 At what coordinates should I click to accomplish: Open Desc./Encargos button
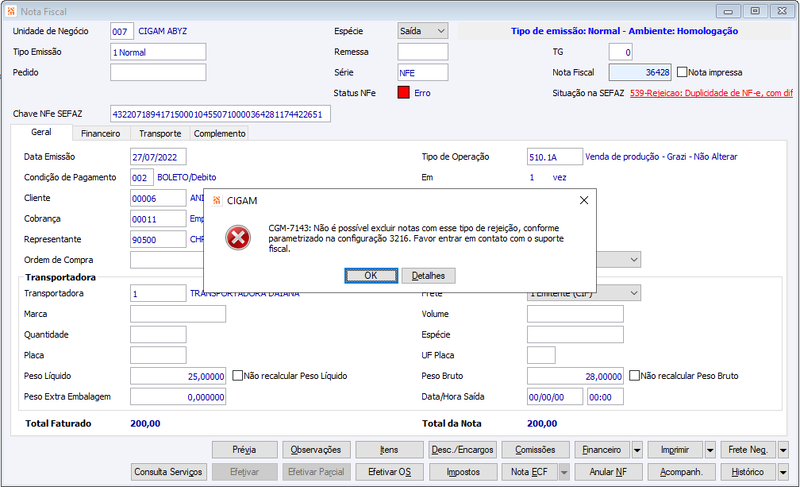[462, 450]
